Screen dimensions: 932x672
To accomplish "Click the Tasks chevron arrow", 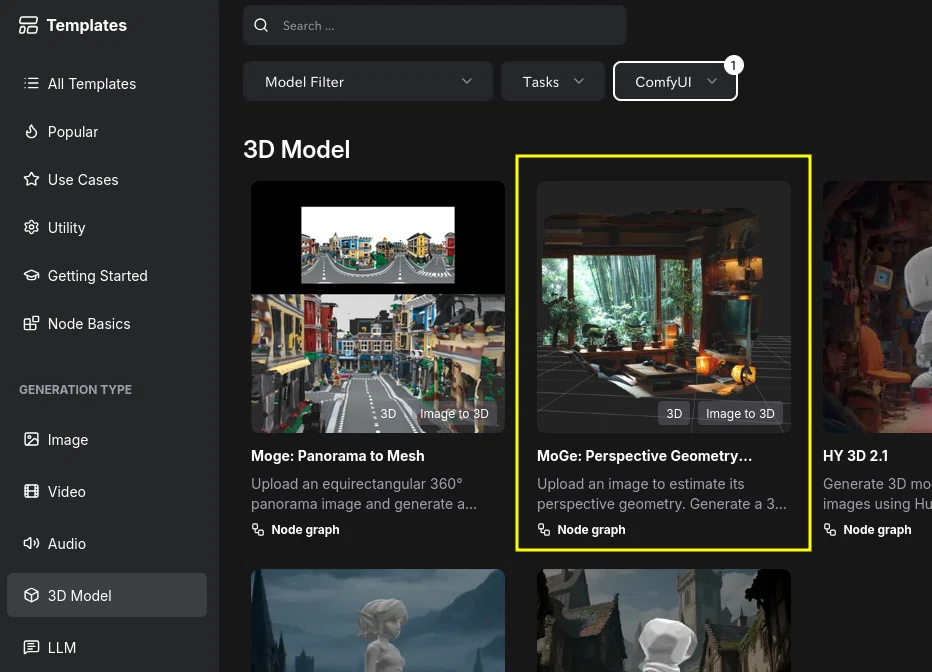I will point(579,81).
